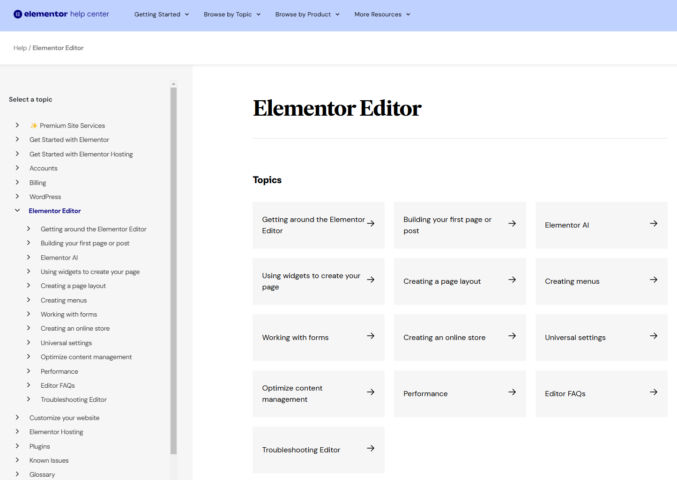Expand Get Started with Elementor Hosting chevron
Viewport: 677px width, 480px height.
pos(17,154)
